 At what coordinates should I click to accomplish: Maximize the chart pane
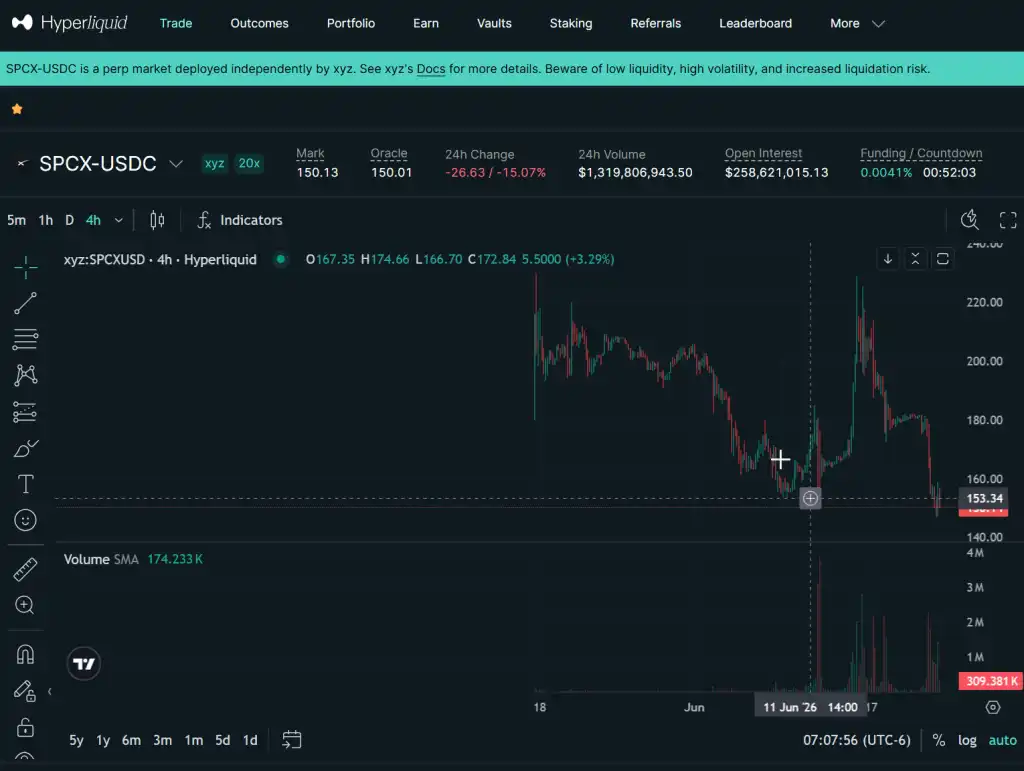tap(942, 259)
